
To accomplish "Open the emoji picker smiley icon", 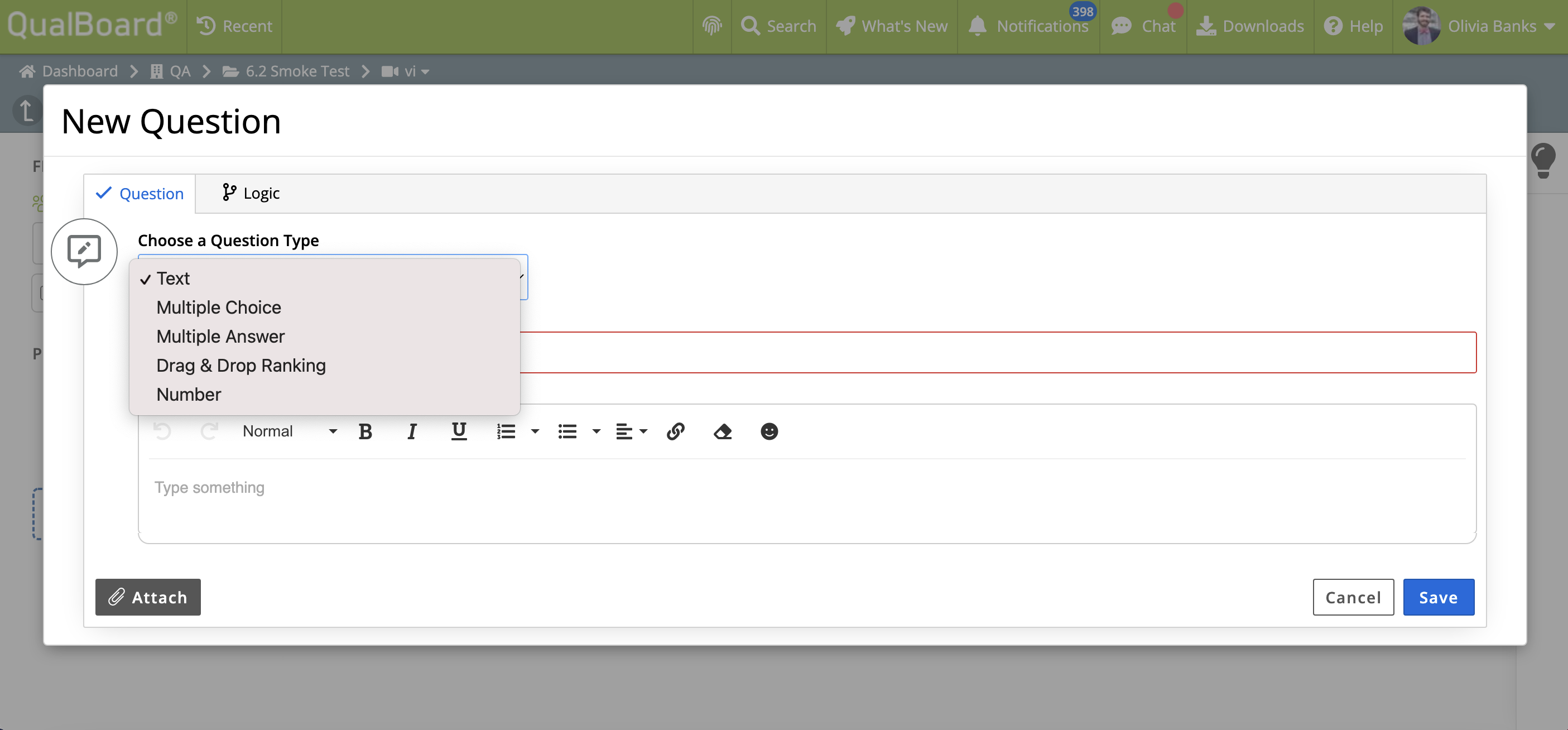I will tap(769, 431).
